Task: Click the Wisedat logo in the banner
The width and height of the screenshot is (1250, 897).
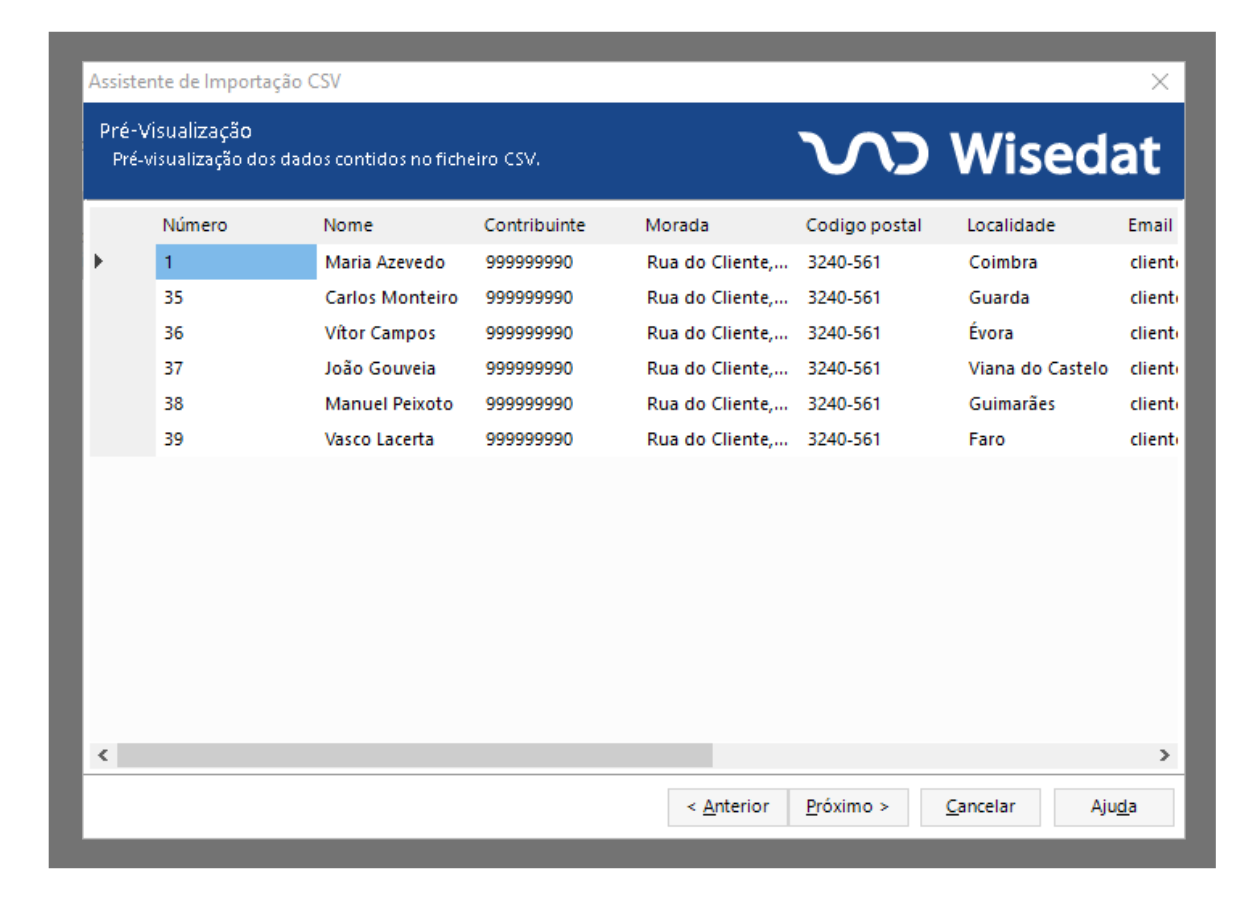Action: 979,153
